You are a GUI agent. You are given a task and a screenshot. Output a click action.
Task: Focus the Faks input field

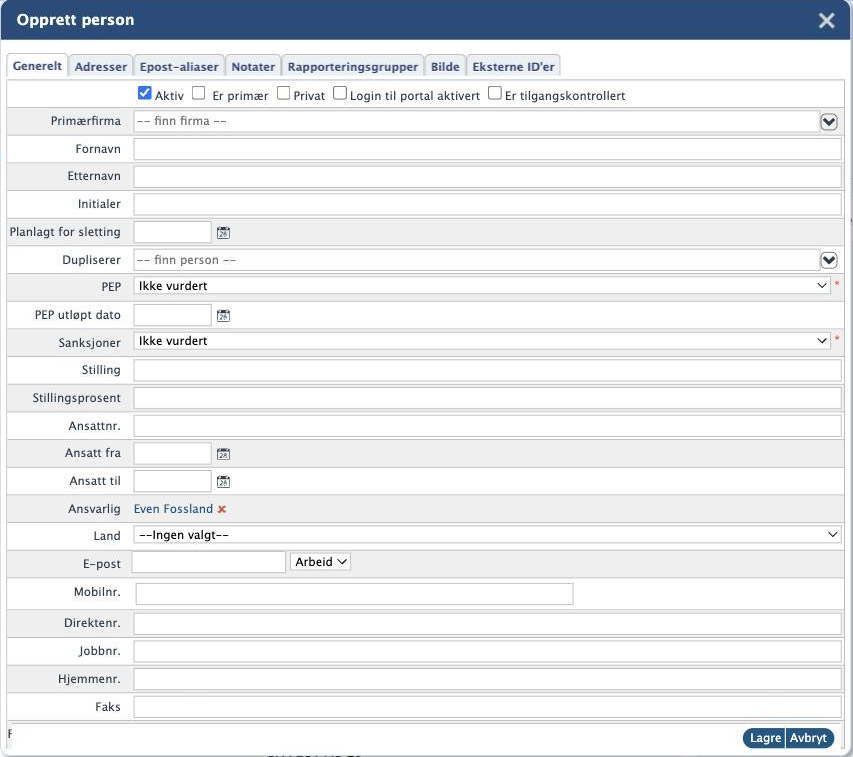pyautogui.click(x=487, y=707)
